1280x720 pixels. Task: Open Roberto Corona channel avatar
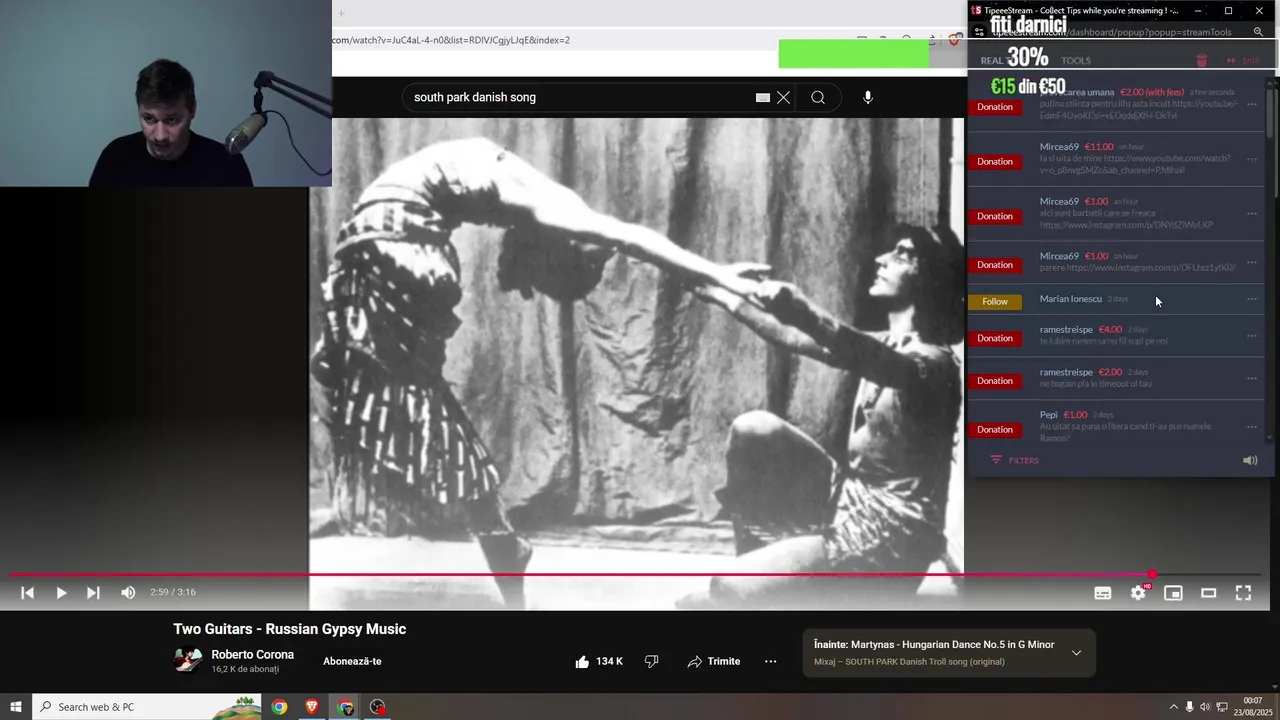188,660
